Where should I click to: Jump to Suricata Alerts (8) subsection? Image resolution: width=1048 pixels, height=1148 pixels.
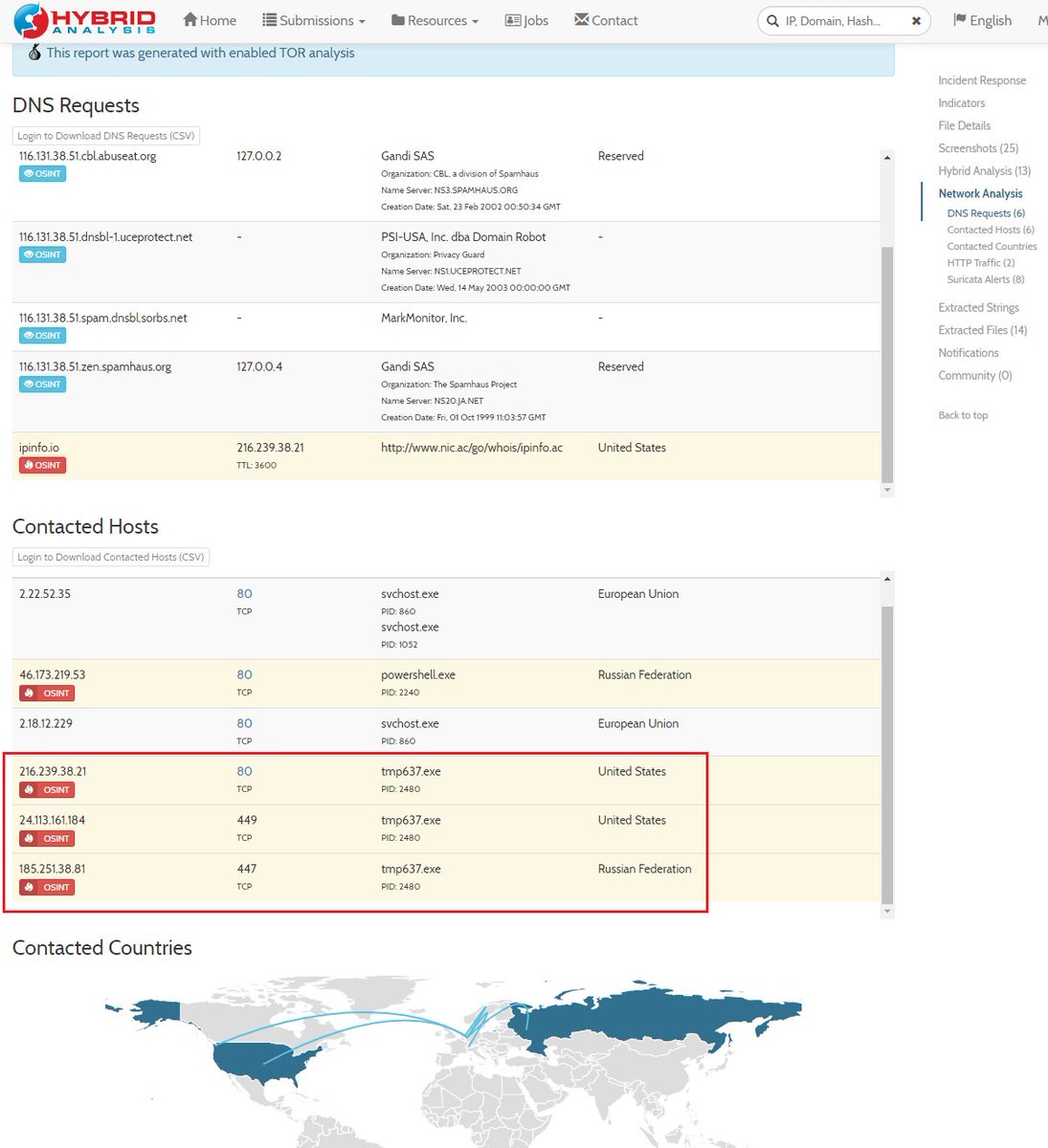tap(986, 279)
